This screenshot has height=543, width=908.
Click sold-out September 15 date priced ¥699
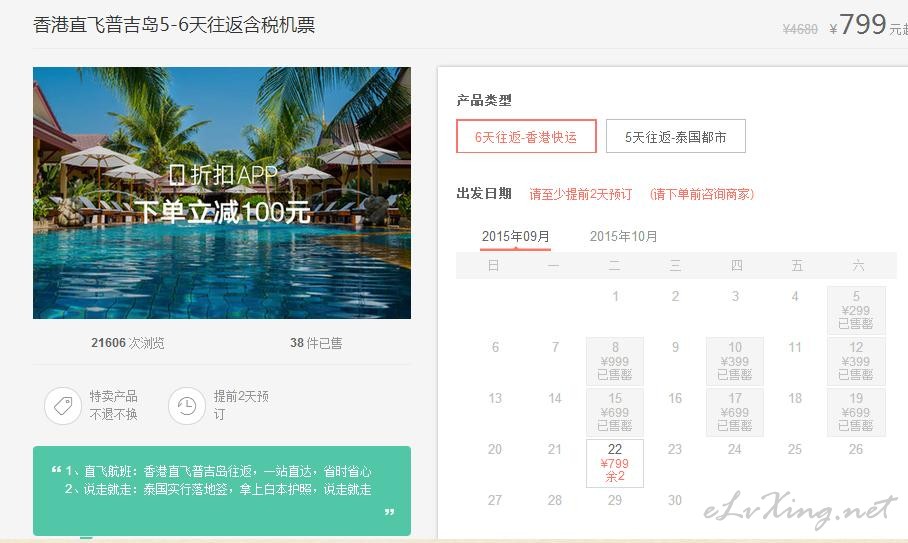(614, 412)
